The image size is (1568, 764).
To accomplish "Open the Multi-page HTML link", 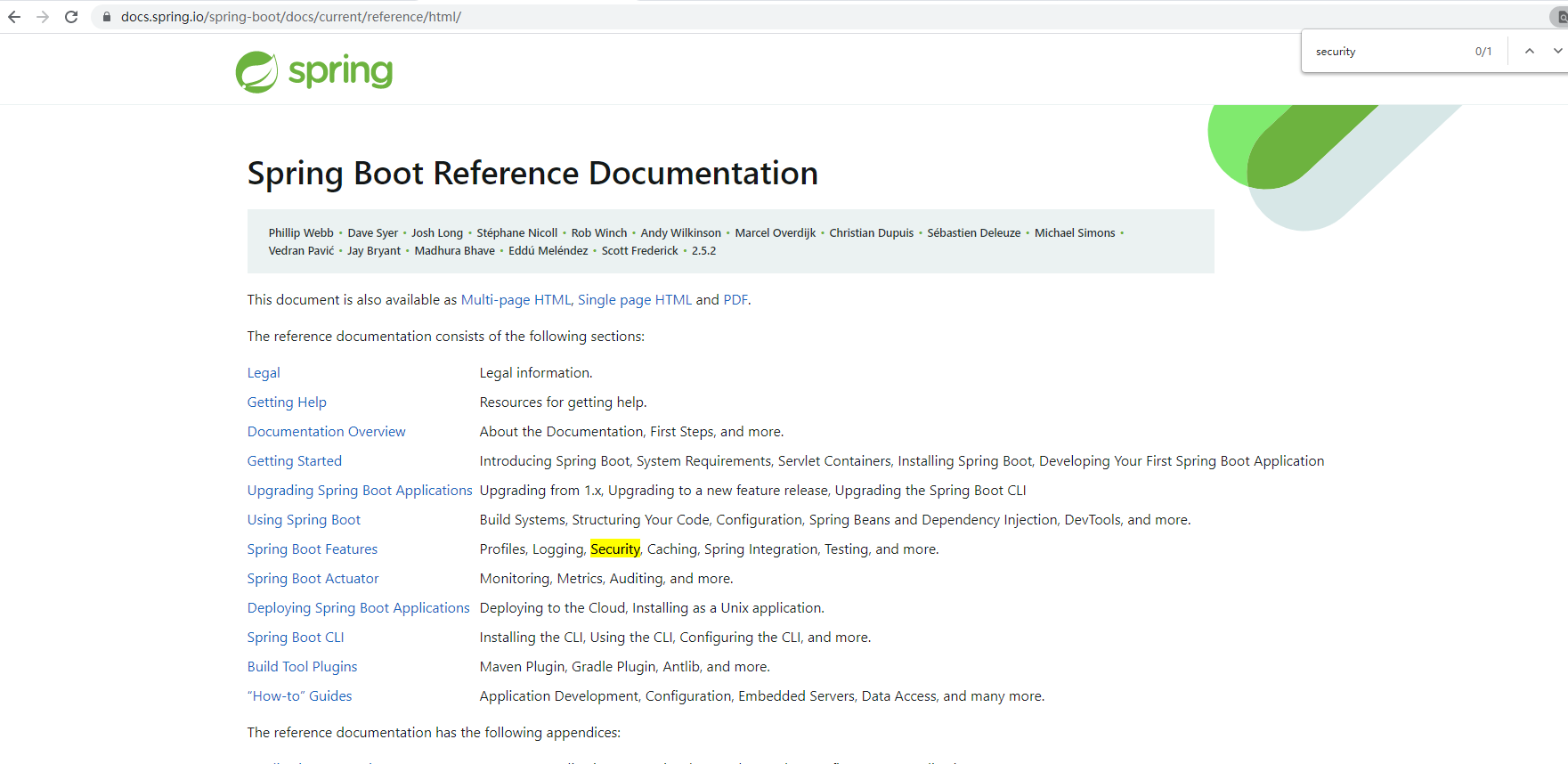I will [516, 300].
